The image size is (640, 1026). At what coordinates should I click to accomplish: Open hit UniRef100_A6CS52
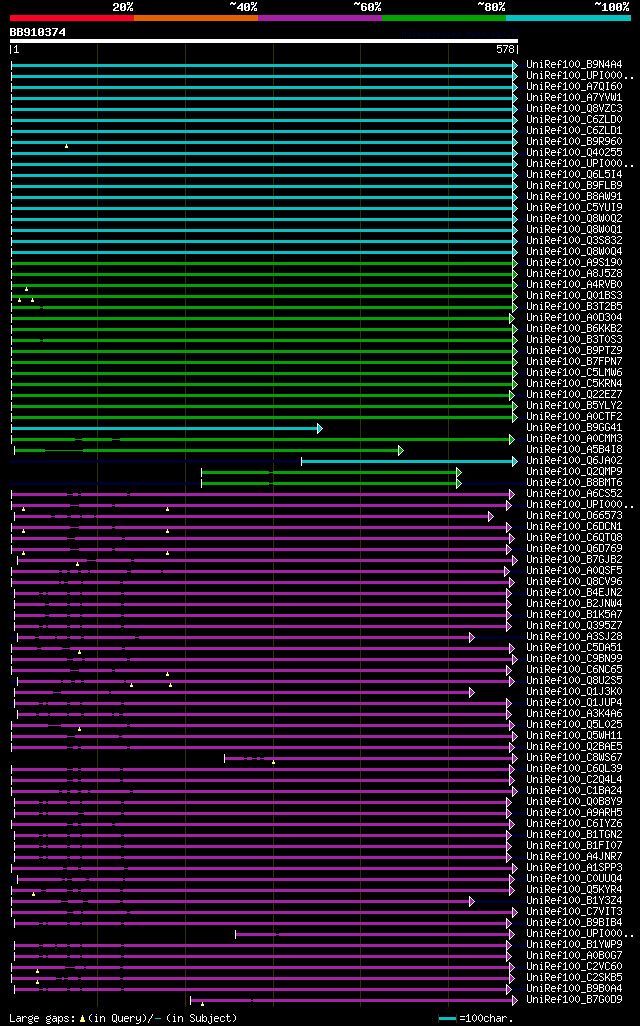click(575, 493)
